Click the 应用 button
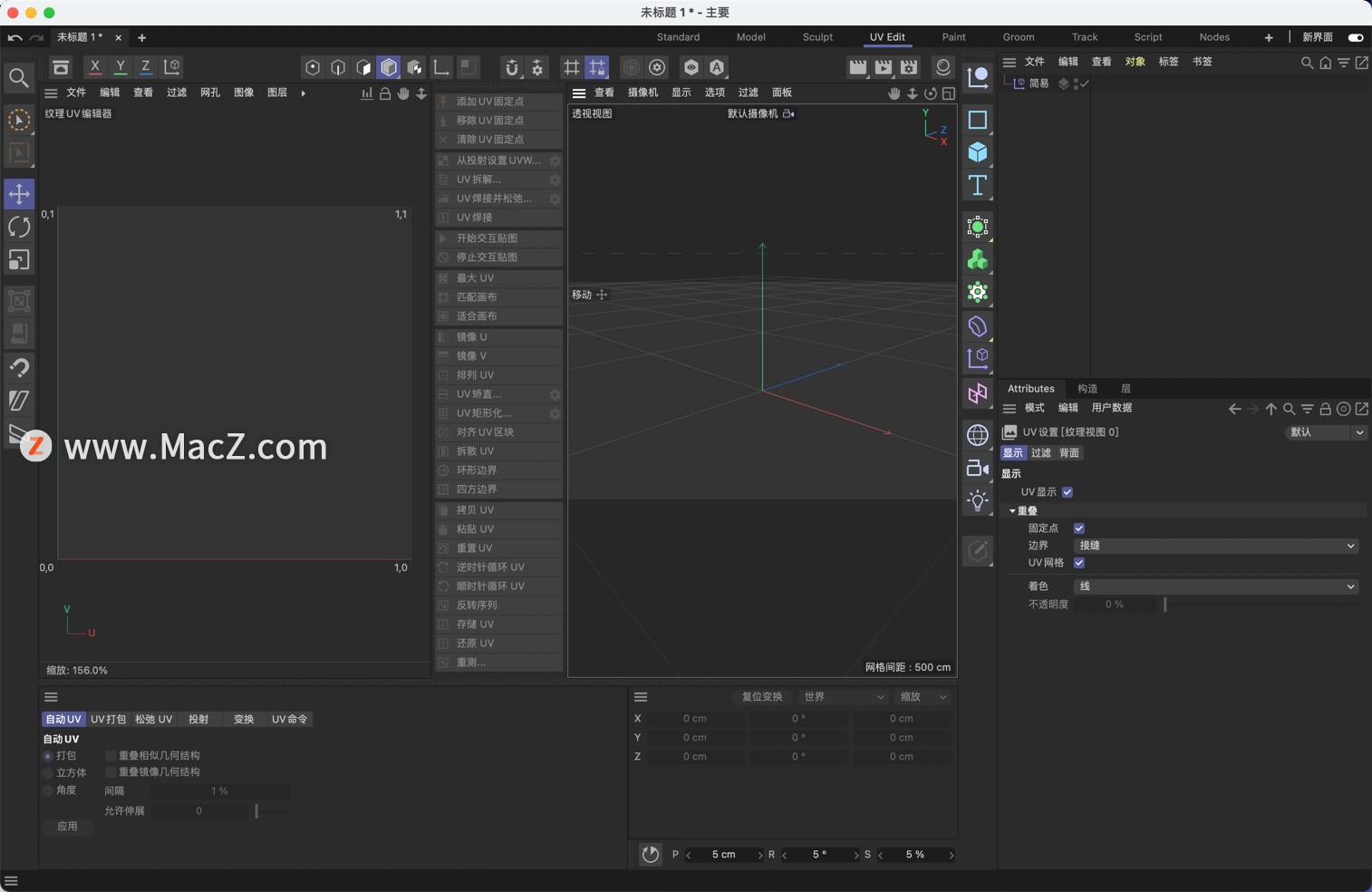This screenshot has width=1372, height=892. pyautogui.click(x=67, y=827)
